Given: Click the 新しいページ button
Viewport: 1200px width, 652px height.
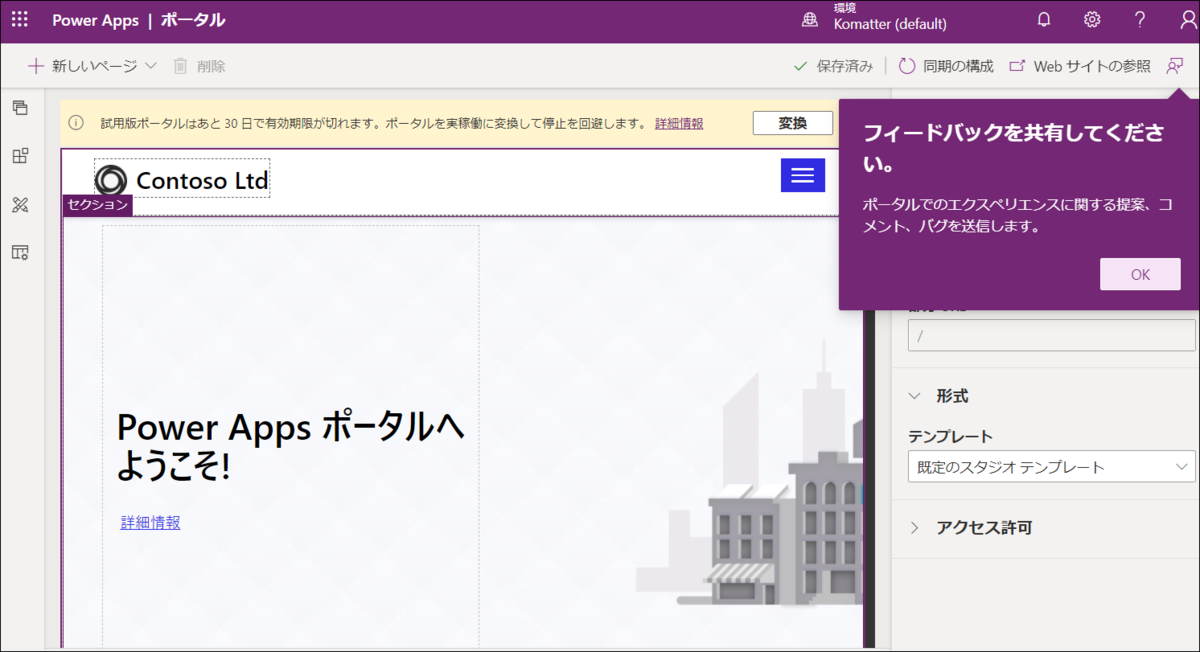Looking at the screenshot, I should pyautogui.click(x=82, y=66).
